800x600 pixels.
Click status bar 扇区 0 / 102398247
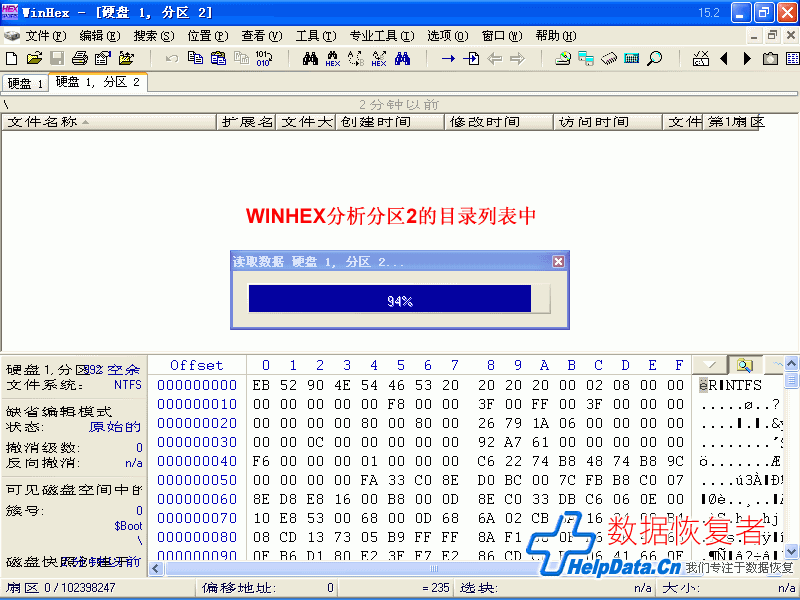point(61,588)
